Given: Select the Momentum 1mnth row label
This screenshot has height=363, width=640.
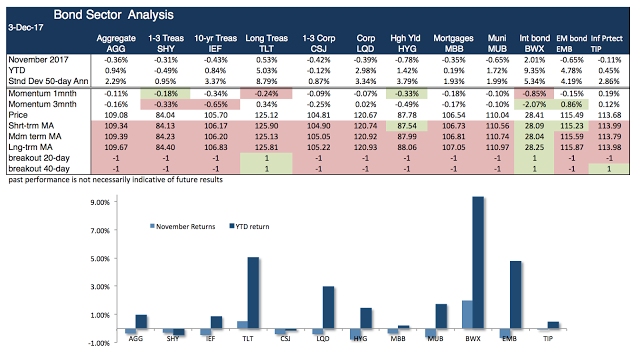Looking at the screenshot, I should tap(42, 94).
